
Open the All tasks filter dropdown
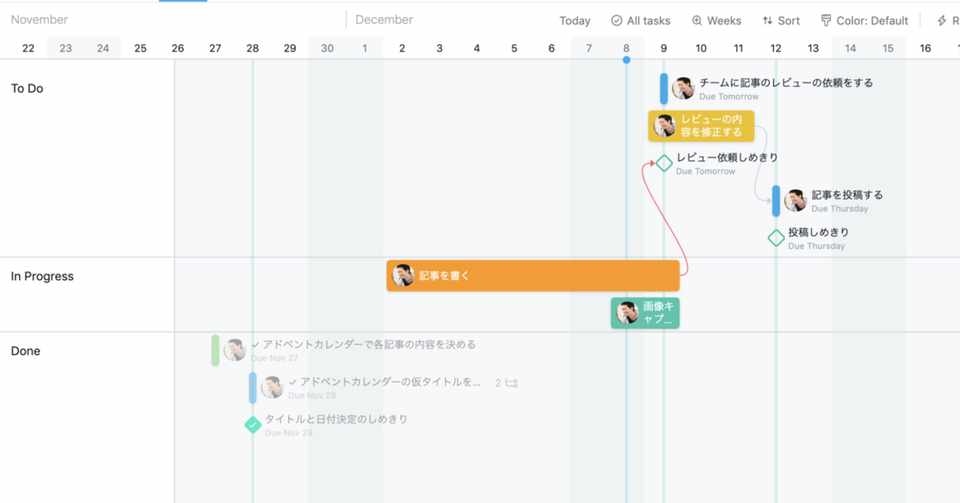[640, 21]
